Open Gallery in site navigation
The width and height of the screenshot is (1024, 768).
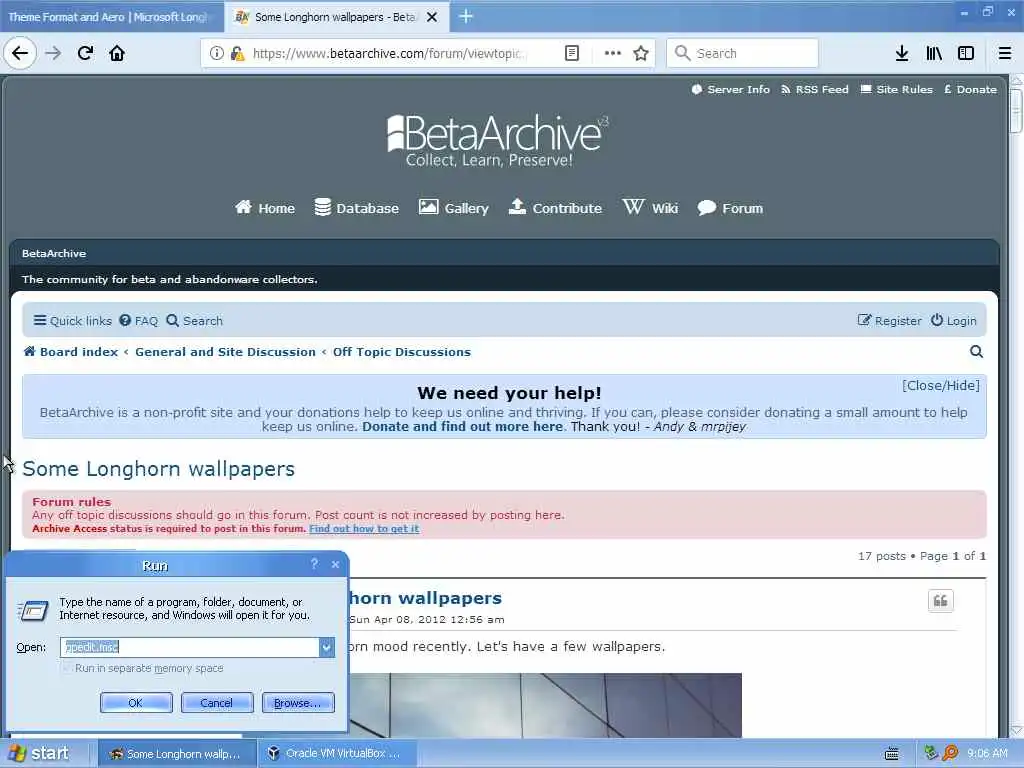(x=453, y=208)
